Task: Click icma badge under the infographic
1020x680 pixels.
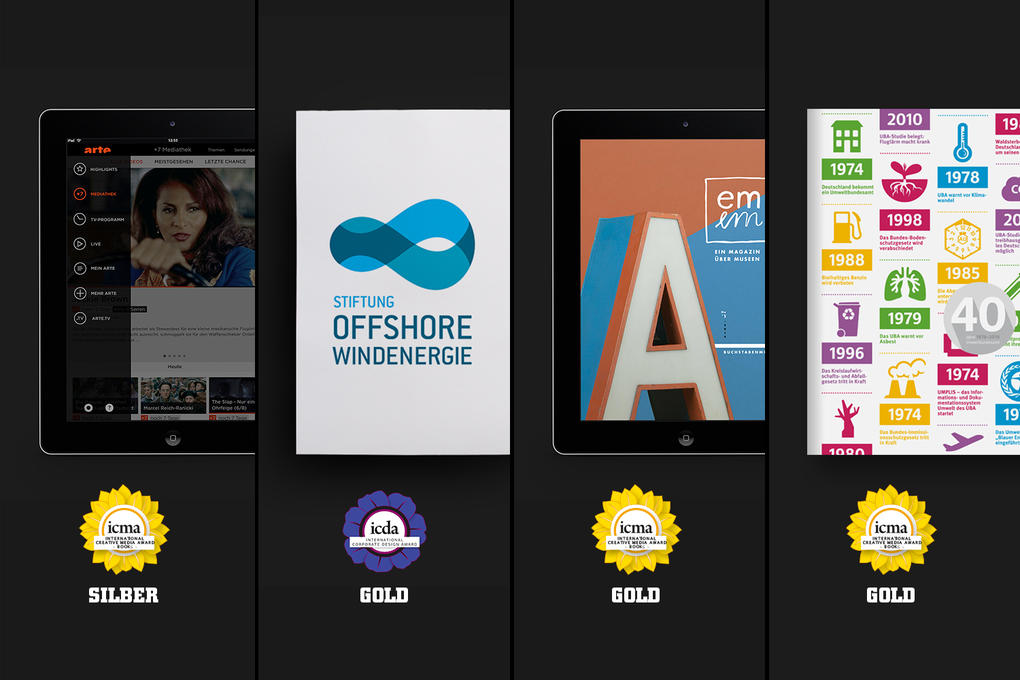Action: click(x=891, y=530)
